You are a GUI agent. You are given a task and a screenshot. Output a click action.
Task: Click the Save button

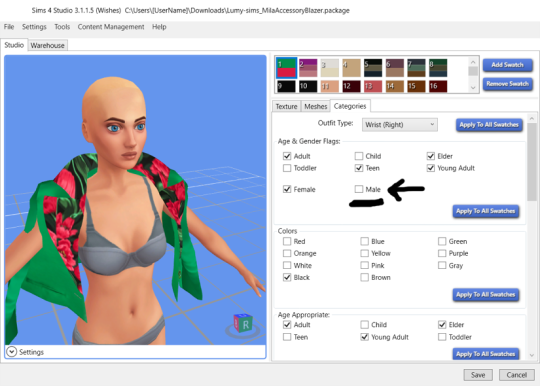pyautogui.click(x=478, y=375)
